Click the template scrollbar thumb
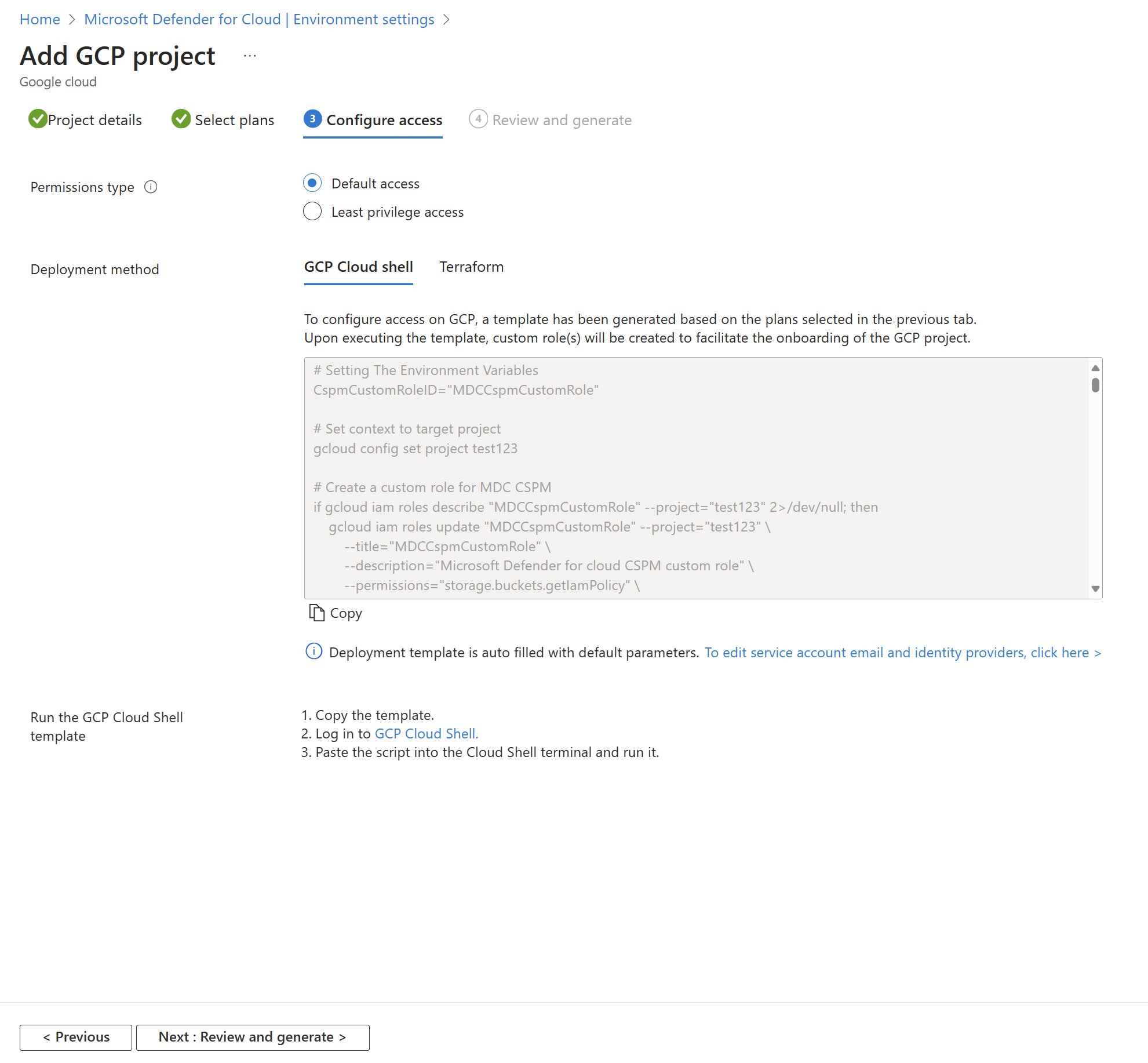Image resolution: width=1148 pixels, height=1063 pixels. click(x=1095, y=385)
